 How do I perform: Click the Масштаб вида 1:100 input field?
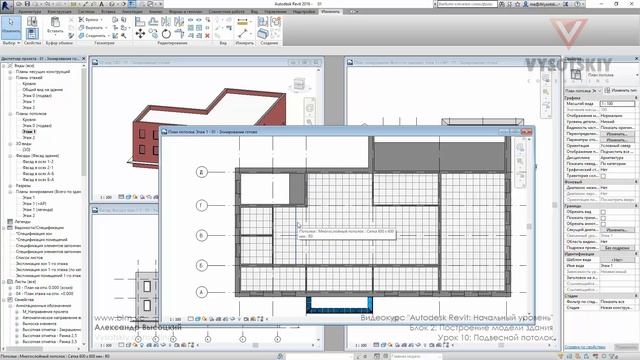click(617, 104)
